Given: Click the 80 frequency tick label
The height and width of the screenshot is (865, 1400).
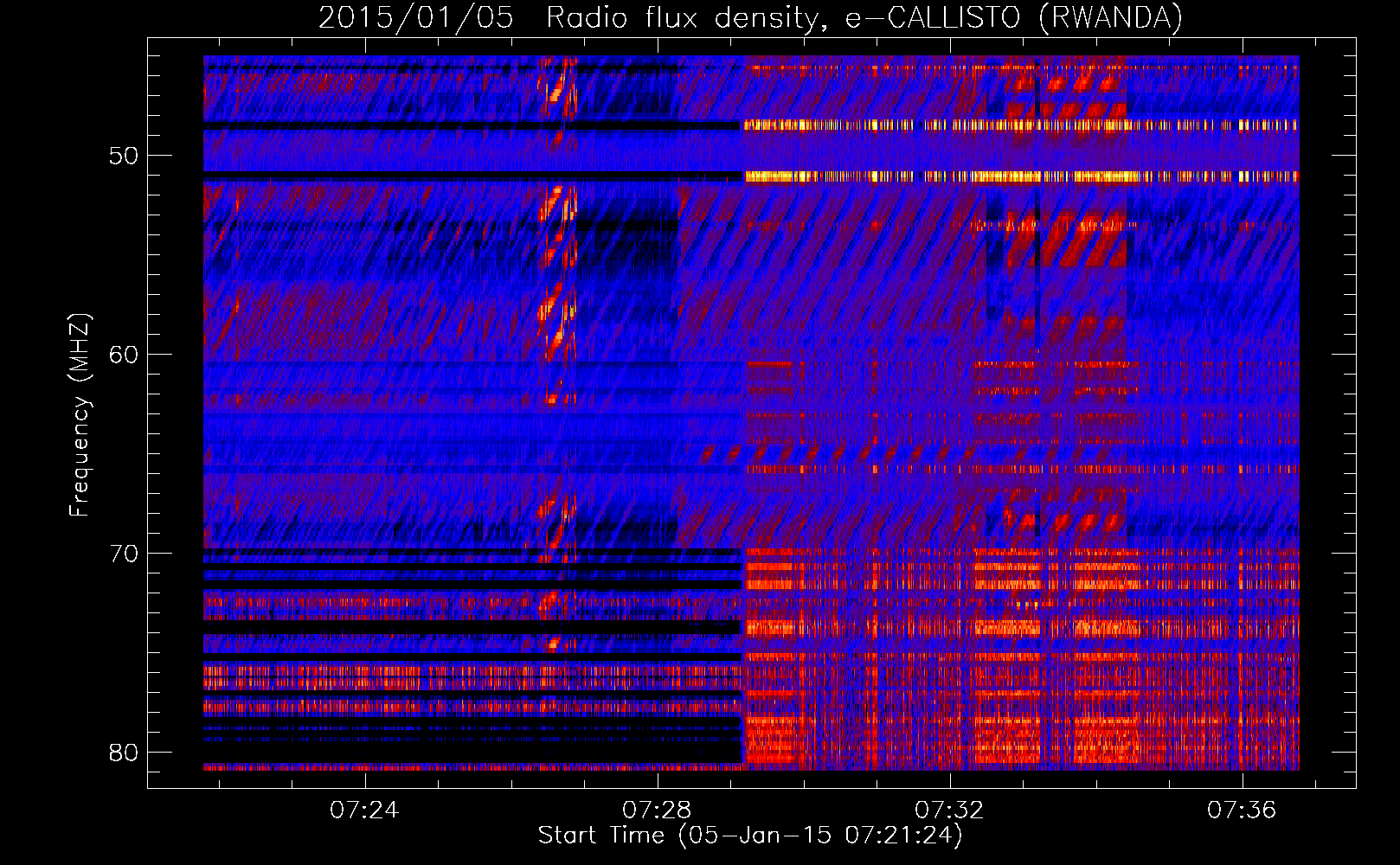Looking at the screenshot, I should (x=124, y=753).
